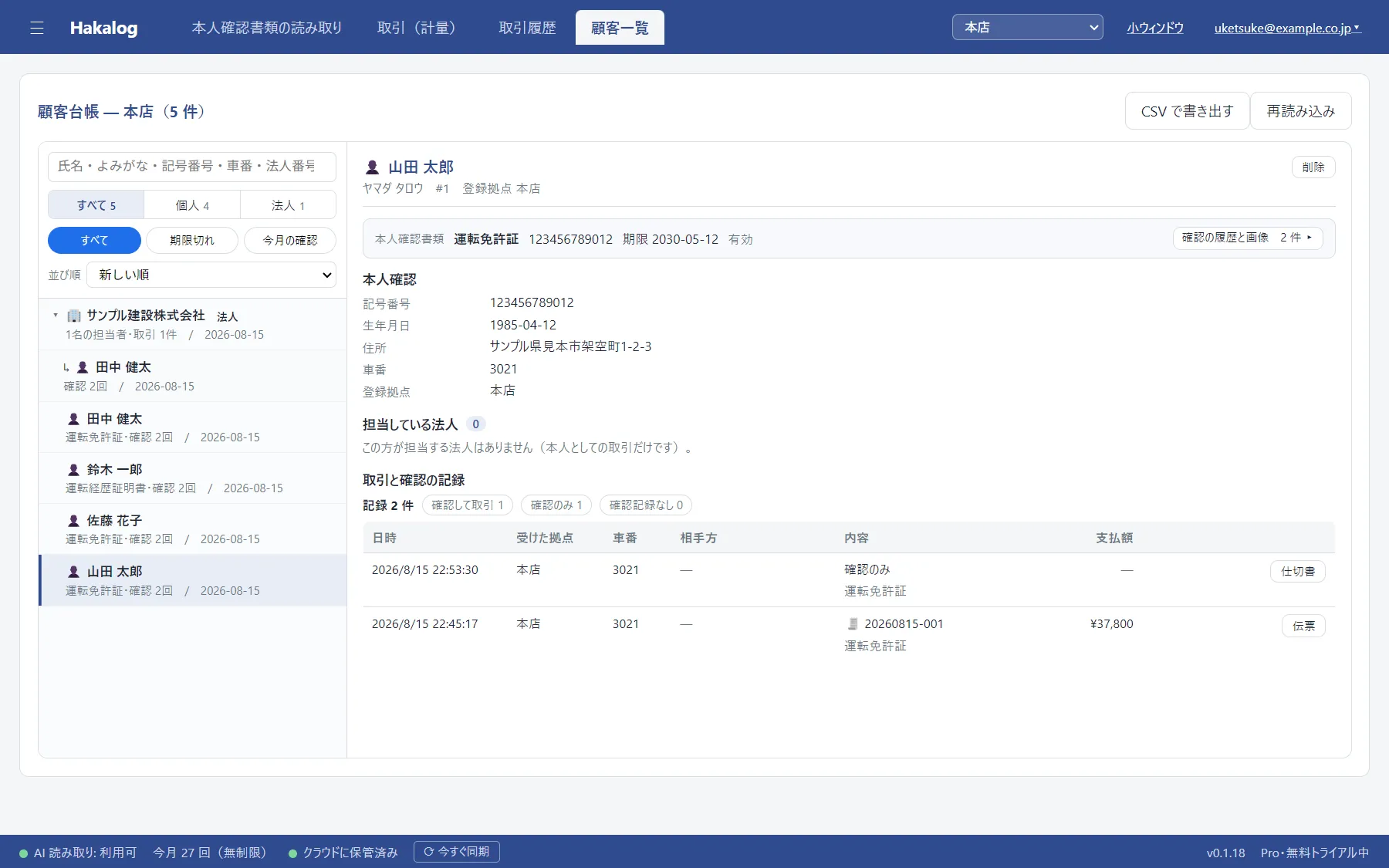Toggle the 今月の確認 filter pill

[x=290, y=240]
